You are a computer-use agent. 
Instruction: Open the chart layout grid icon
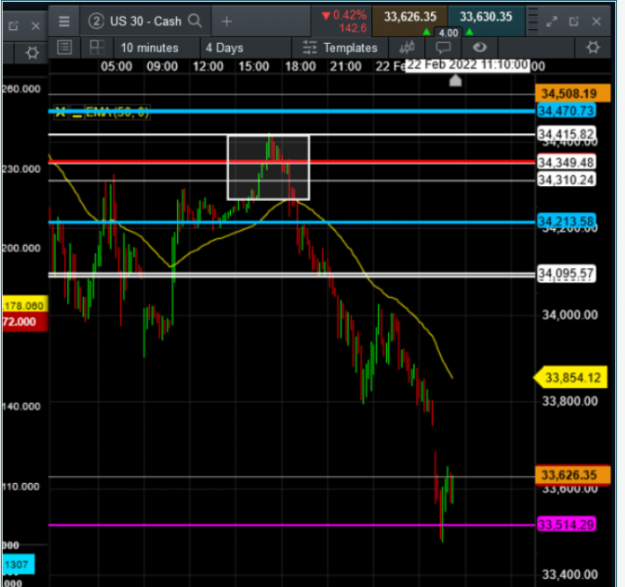pyautogui.click(x=97, y=47)
